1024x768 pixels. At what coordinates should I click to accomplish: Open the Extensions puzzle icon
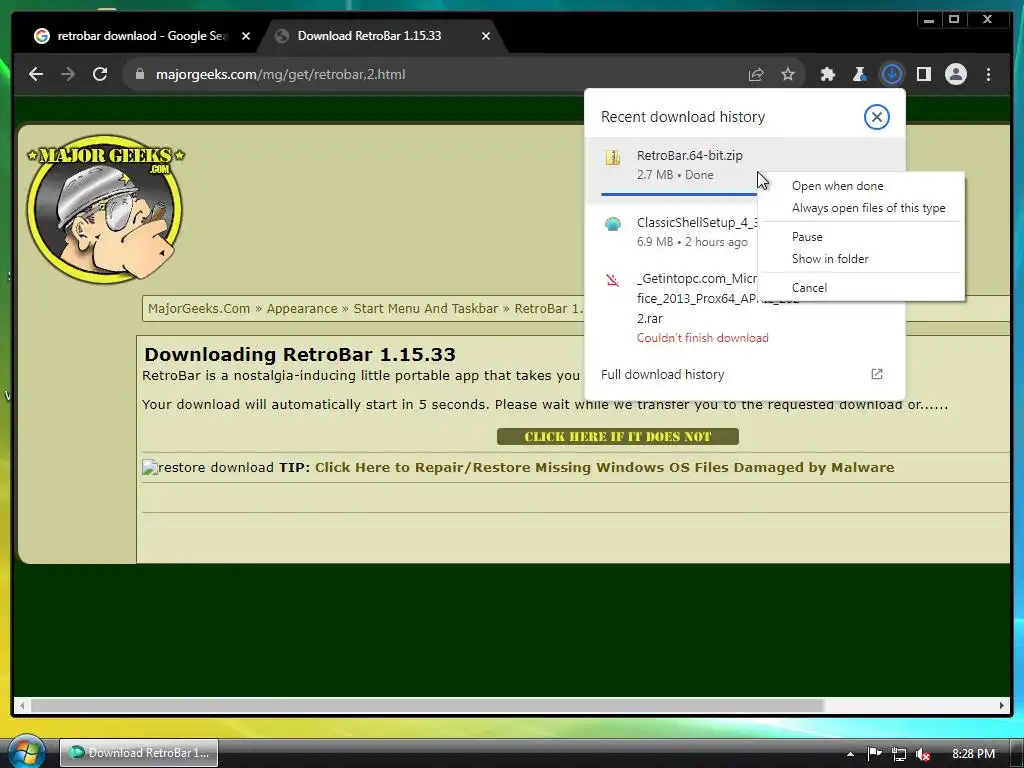coord(827,74)
